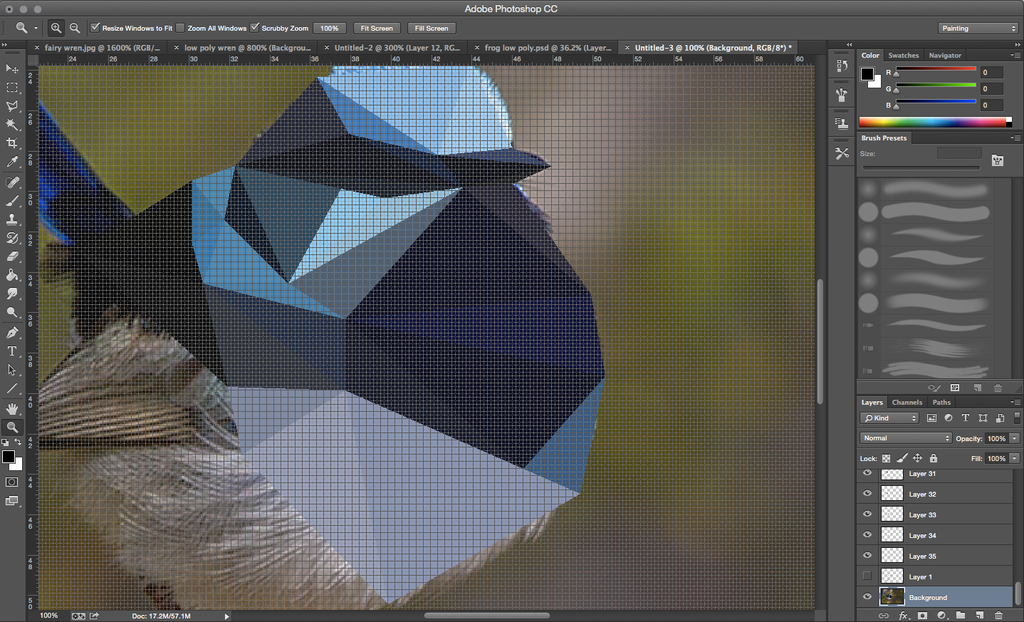This screenshot has height=622, width=1024.
Task: Switch to the Channels tab
Action: [x=907, y=401]
